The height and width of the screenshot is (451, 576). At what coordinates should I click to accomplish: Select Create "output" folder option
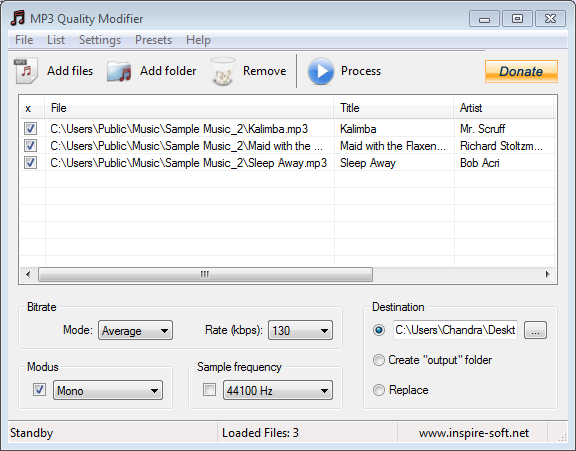pos(379,360)
